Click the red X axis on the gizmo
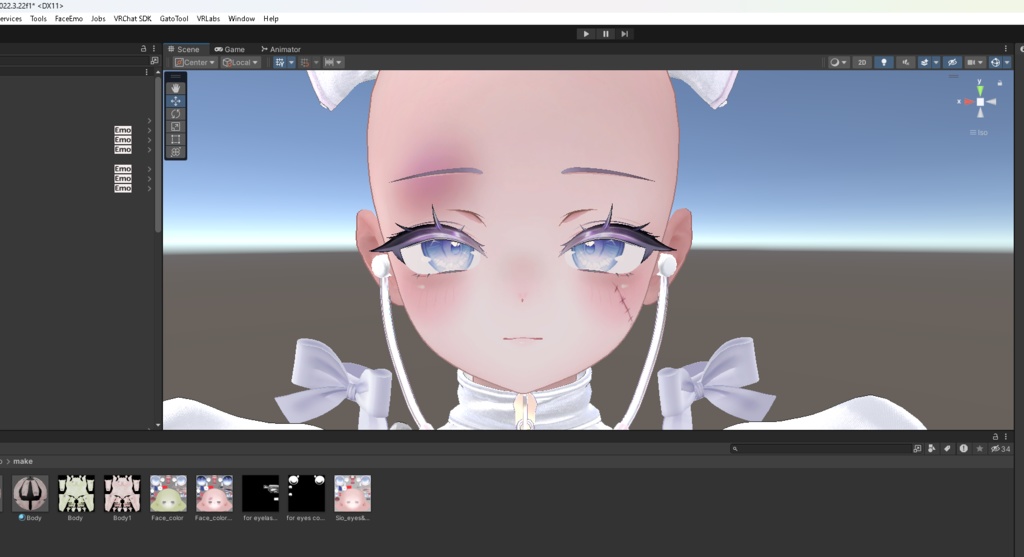 pos(968,102)
